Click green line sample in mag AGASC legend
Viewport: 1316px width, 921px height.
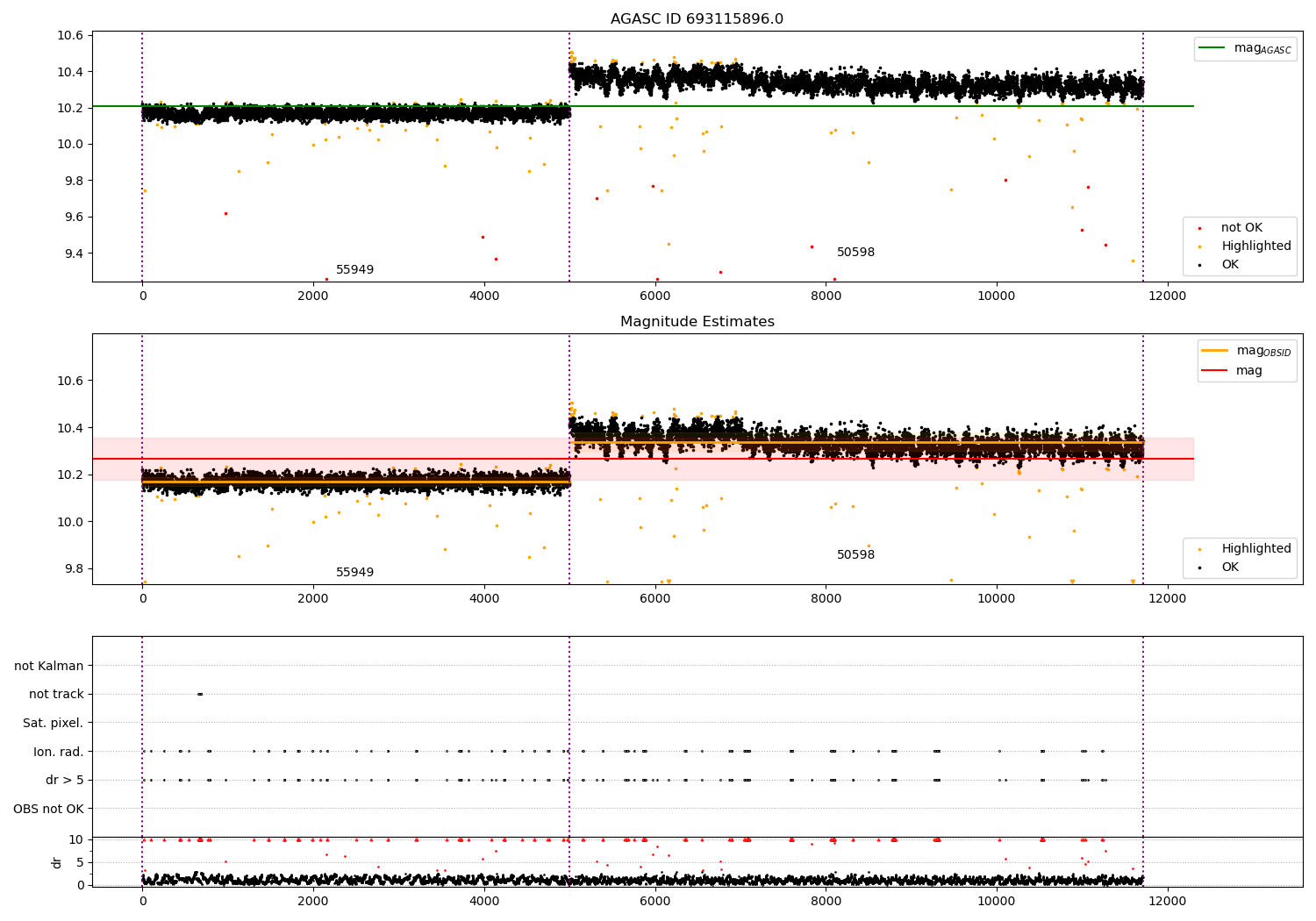click(1212, 48)
